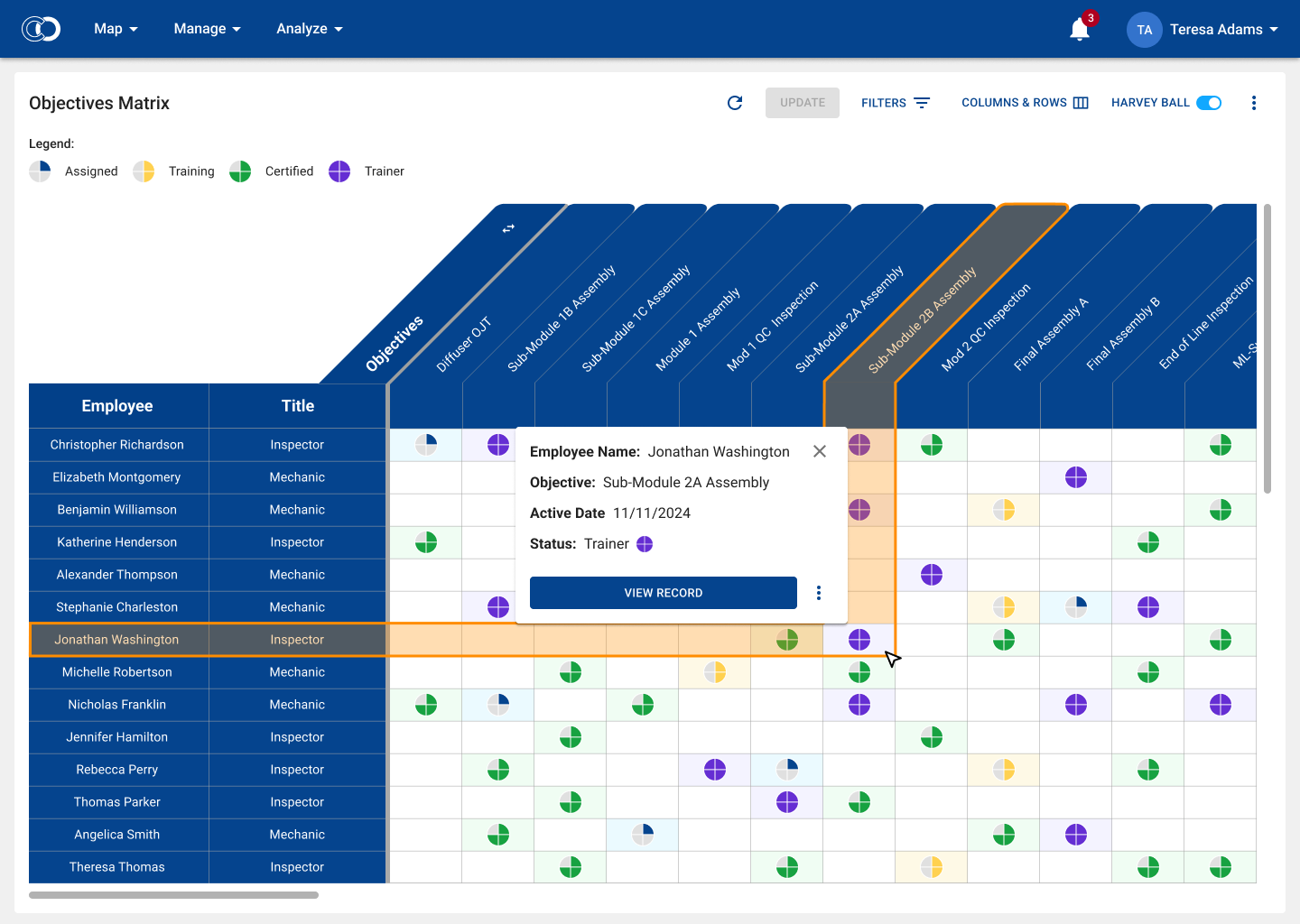
Task: Click the Columns & Rows grid icon
Action: click(1080, 103)
